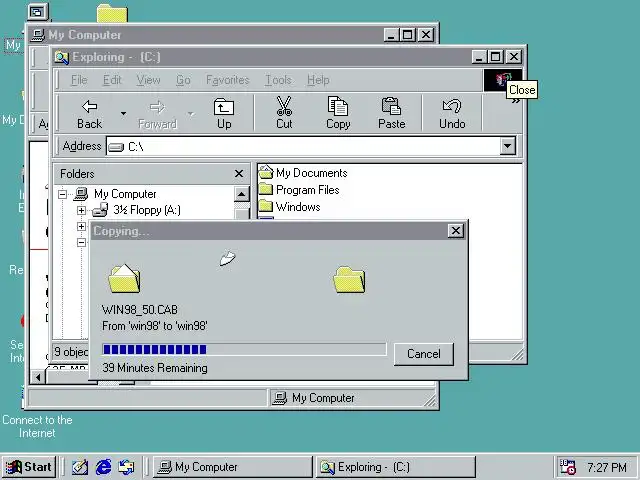Click the 7:27 PM system clock
The image size is (640, 480).
pos(607,467)
